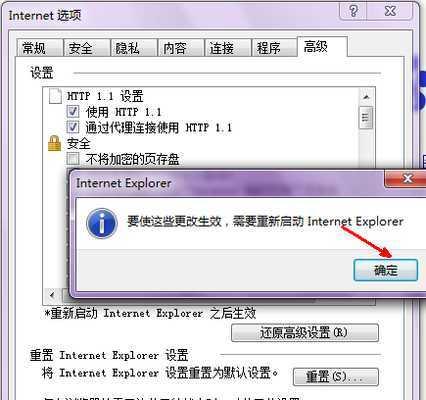Toggle the 使用 HTTP 1.1 checkbox
This screenshot has width=426, height=400.
point(73,112)
